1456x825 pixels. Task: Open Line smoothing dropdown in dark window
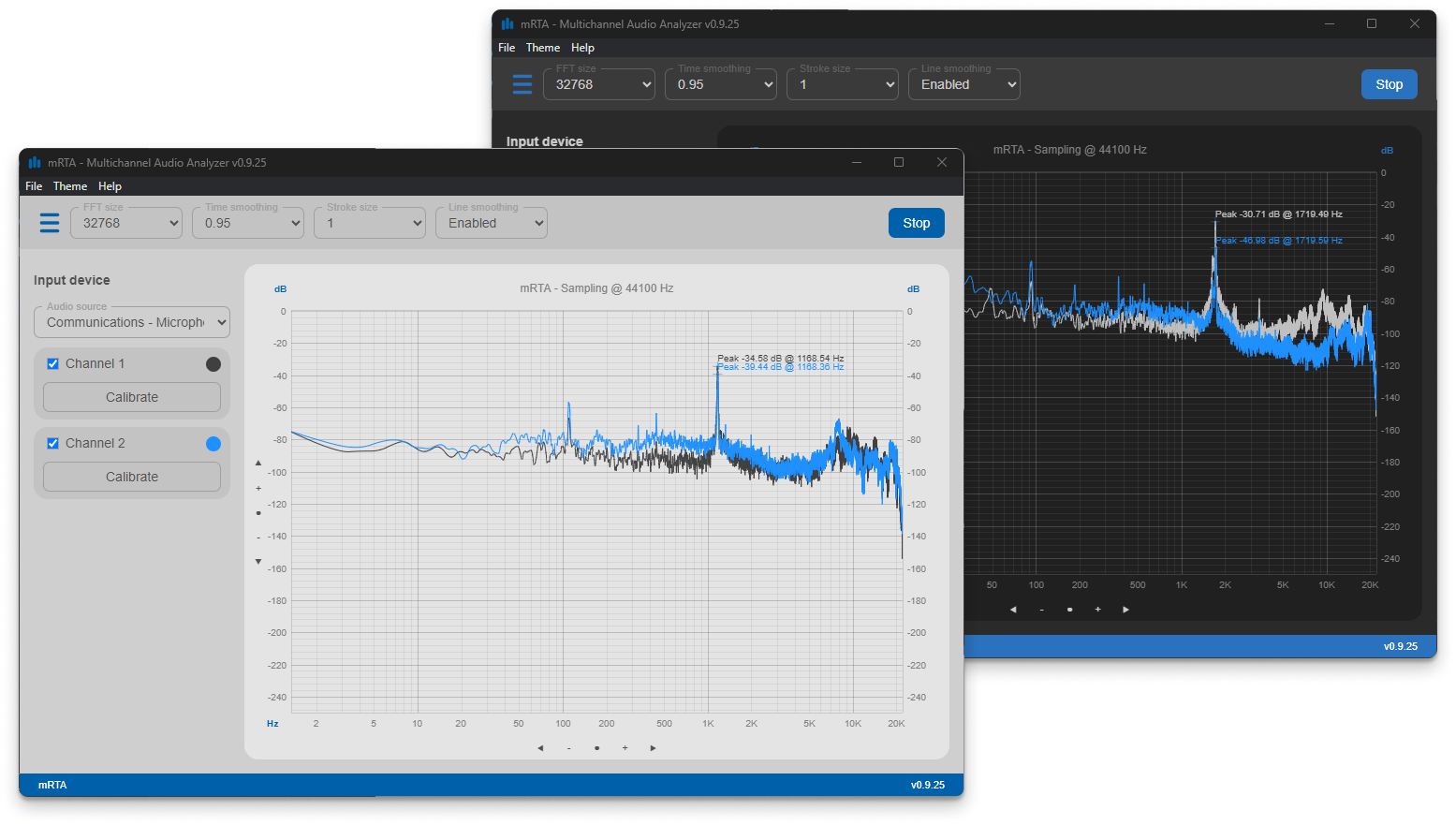964,84
